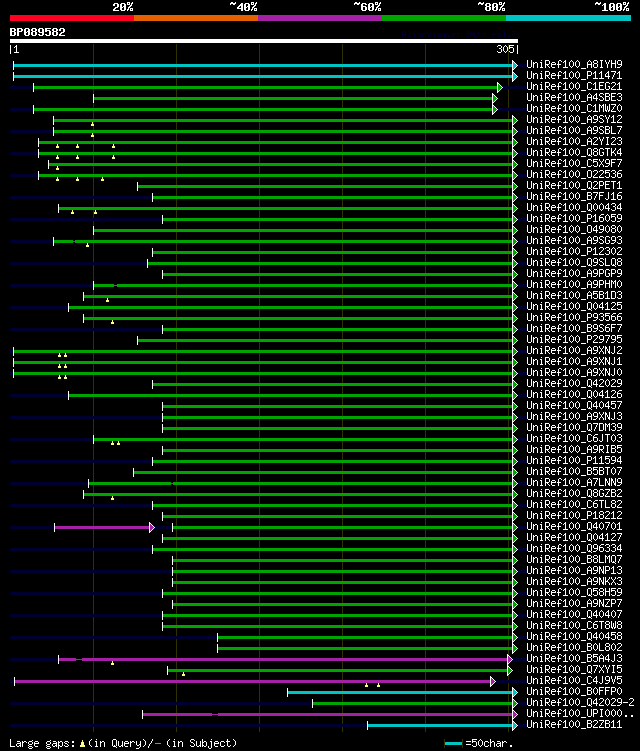The image size is (640, 751).
Task: Open the UniRef100_A4SBE3 hit label
Action: click(574, 97)
